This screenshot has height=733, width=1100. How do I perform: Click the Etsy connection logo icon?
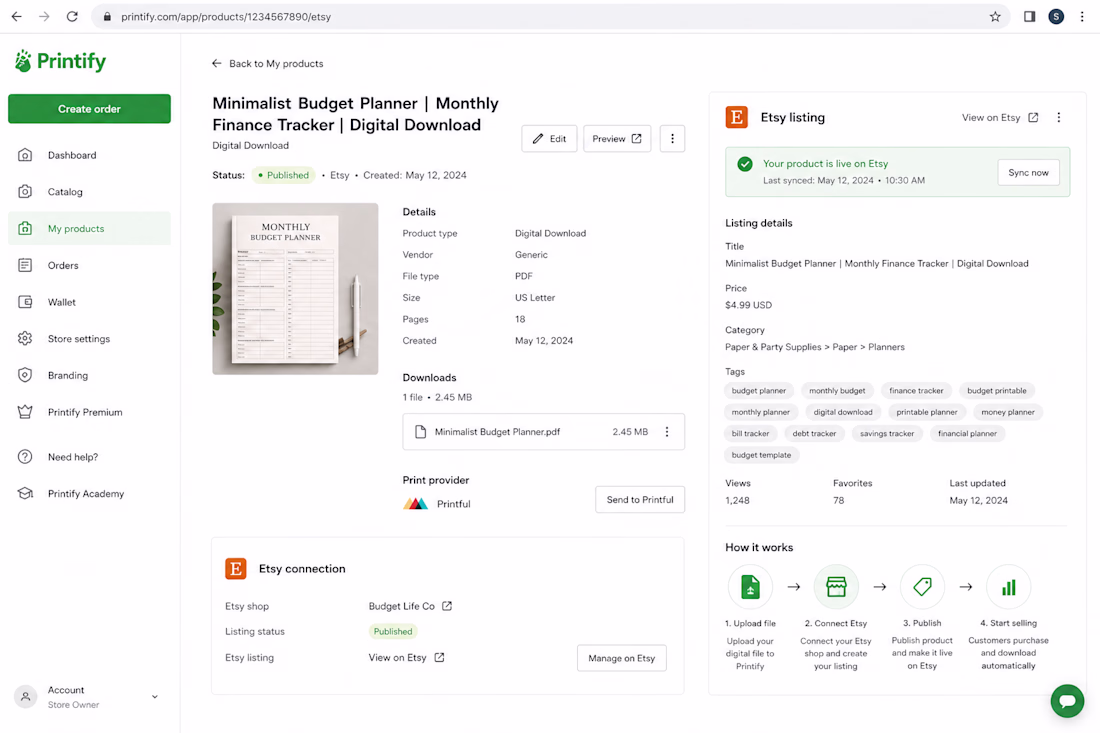tap(236, 569)
